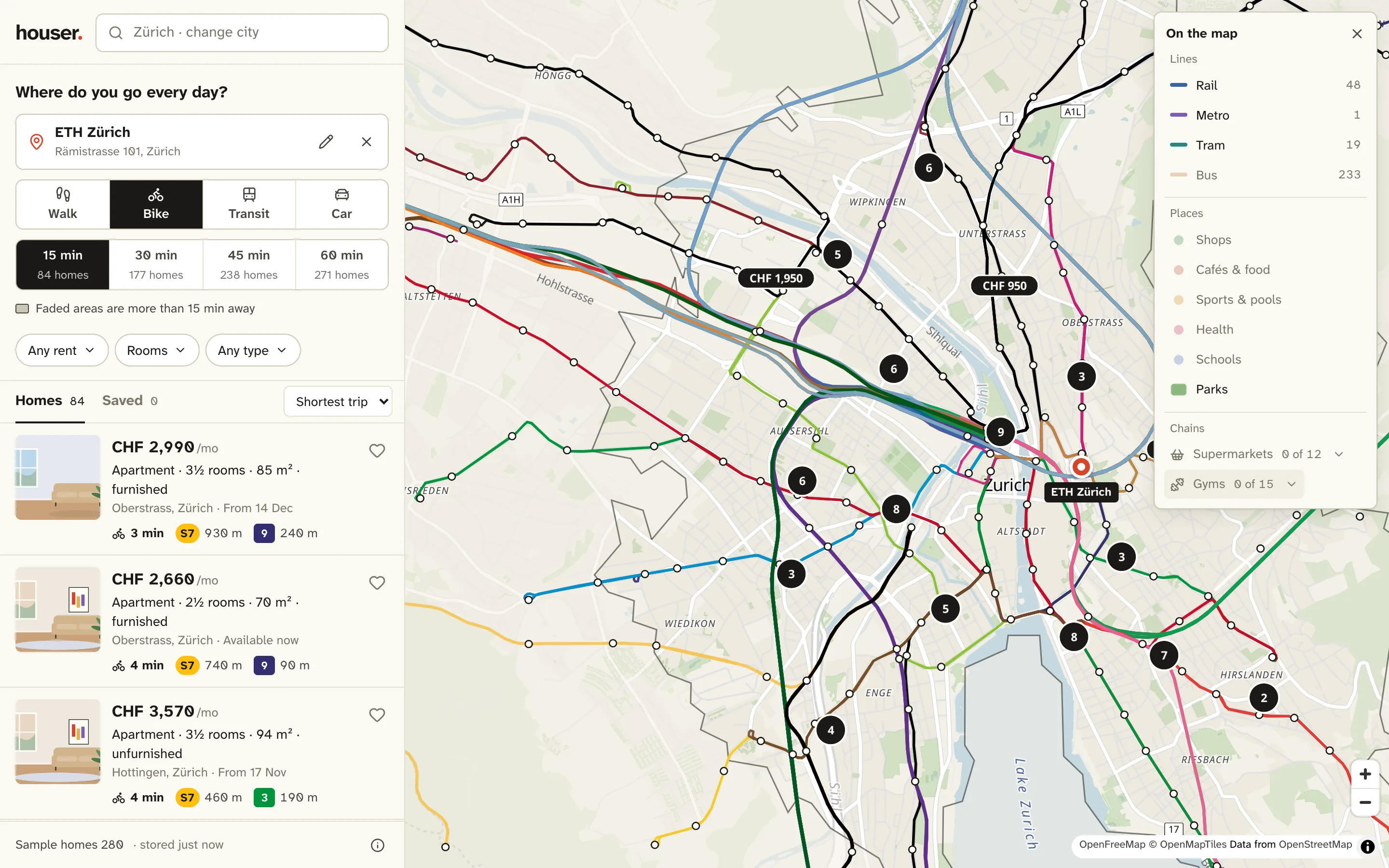Toggle Tram lines in the legend
This screenshot has width=1389, height=868.
point(1265,145)
